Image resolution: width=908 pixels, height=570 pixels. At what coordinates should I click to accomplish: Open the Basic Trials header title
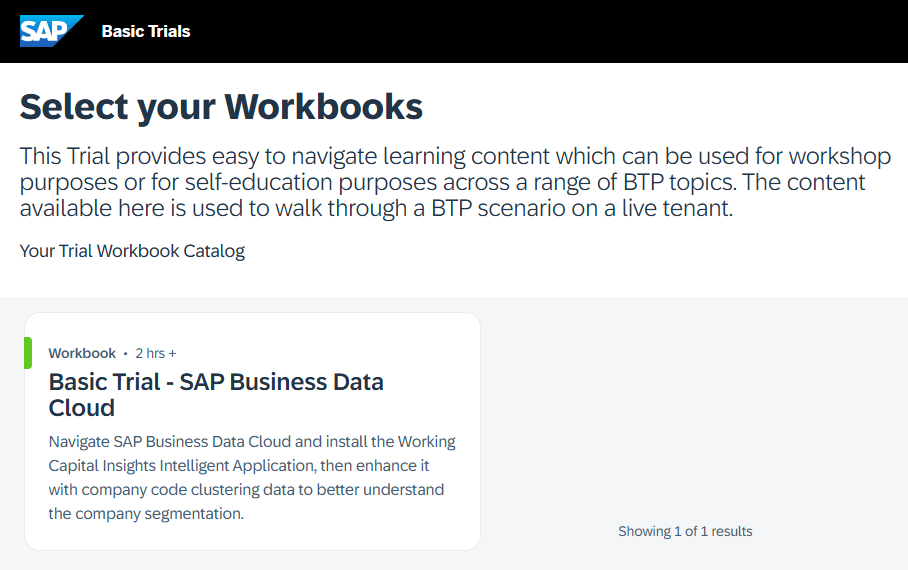click(146, 31)
